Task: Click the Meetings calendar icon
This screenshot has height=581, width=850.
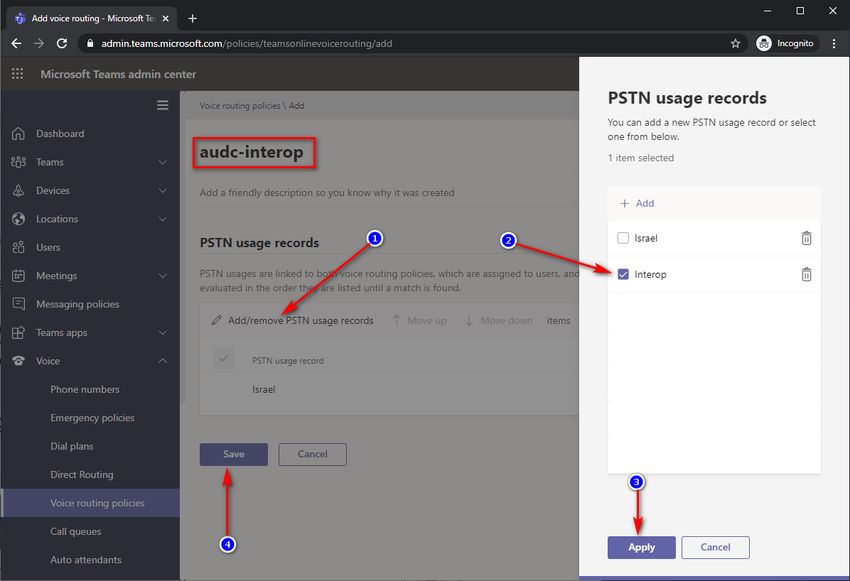Action: [18, 275]
